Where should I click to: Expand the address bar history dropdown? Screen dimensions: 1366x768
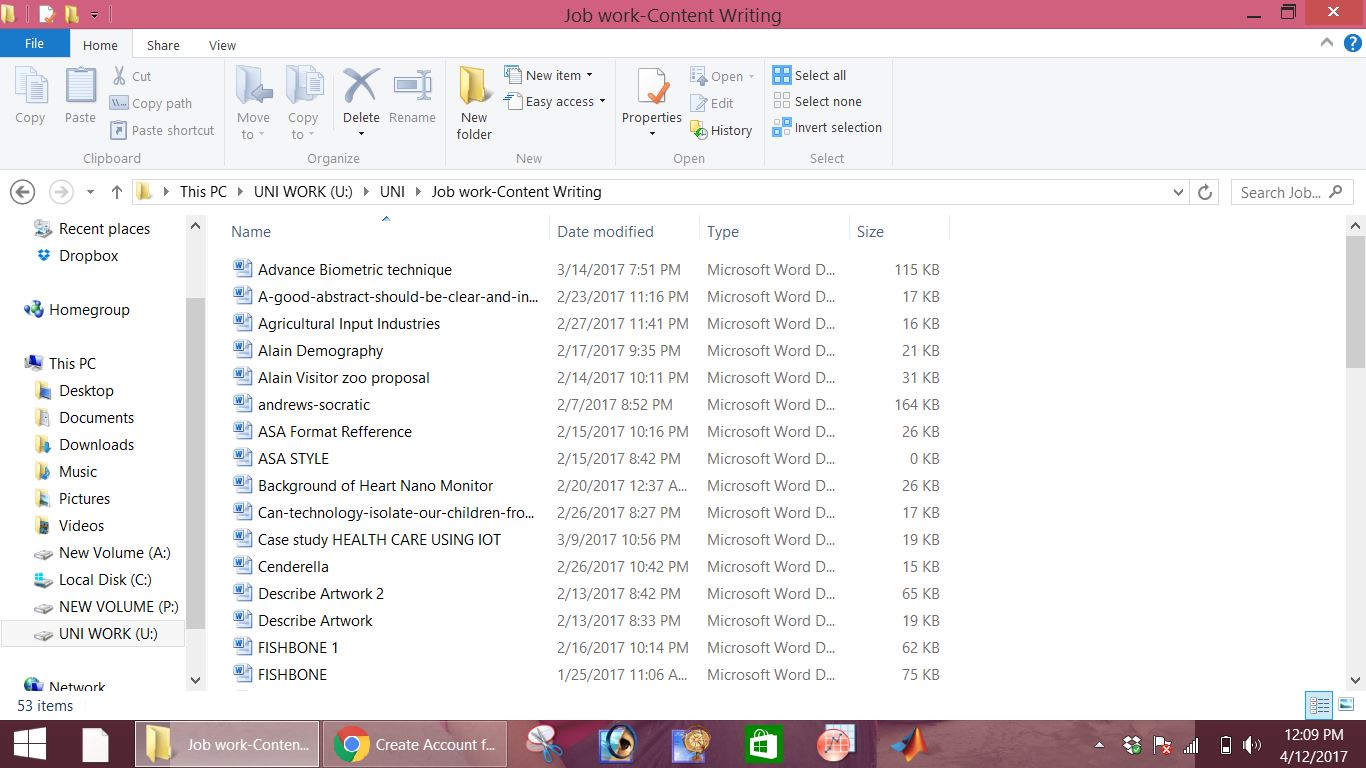1178,192
